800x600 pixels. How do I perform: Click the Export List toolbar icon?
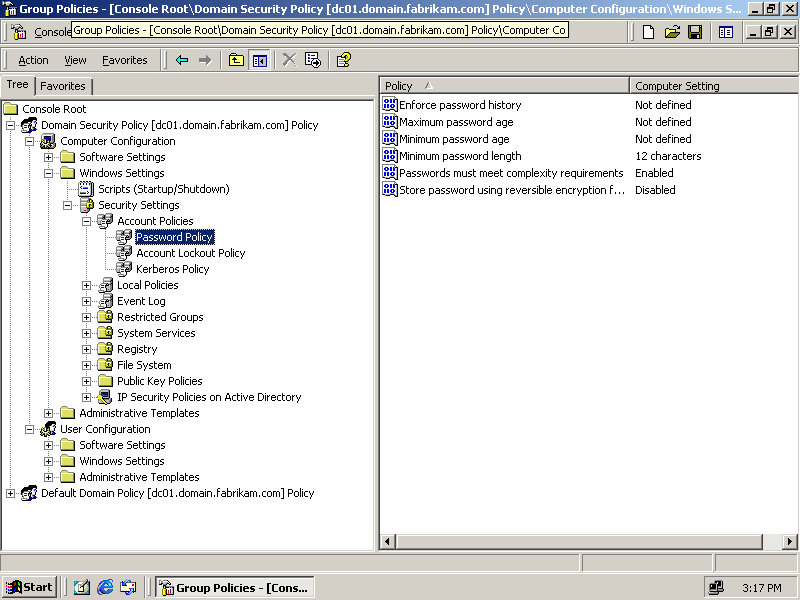pyautogui.click(x=313, y=60)
